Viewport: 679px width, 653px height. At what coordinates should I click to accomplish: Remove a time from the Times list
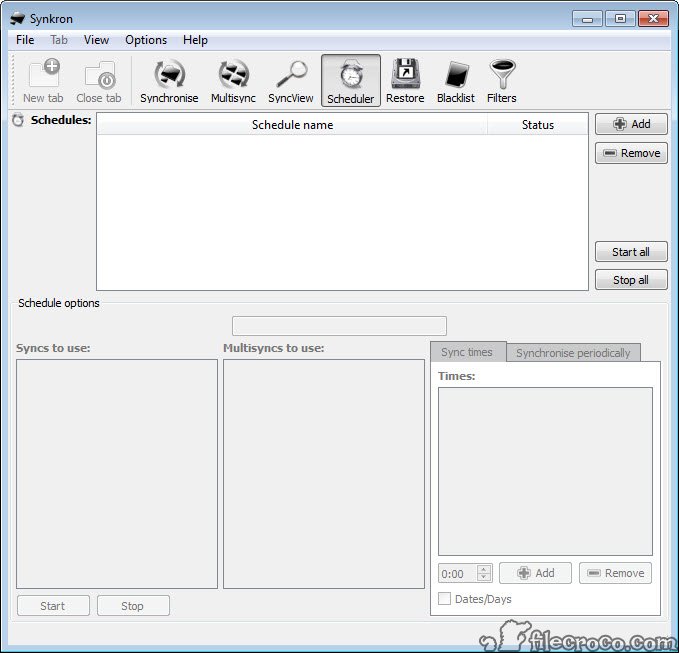[615, 573]
